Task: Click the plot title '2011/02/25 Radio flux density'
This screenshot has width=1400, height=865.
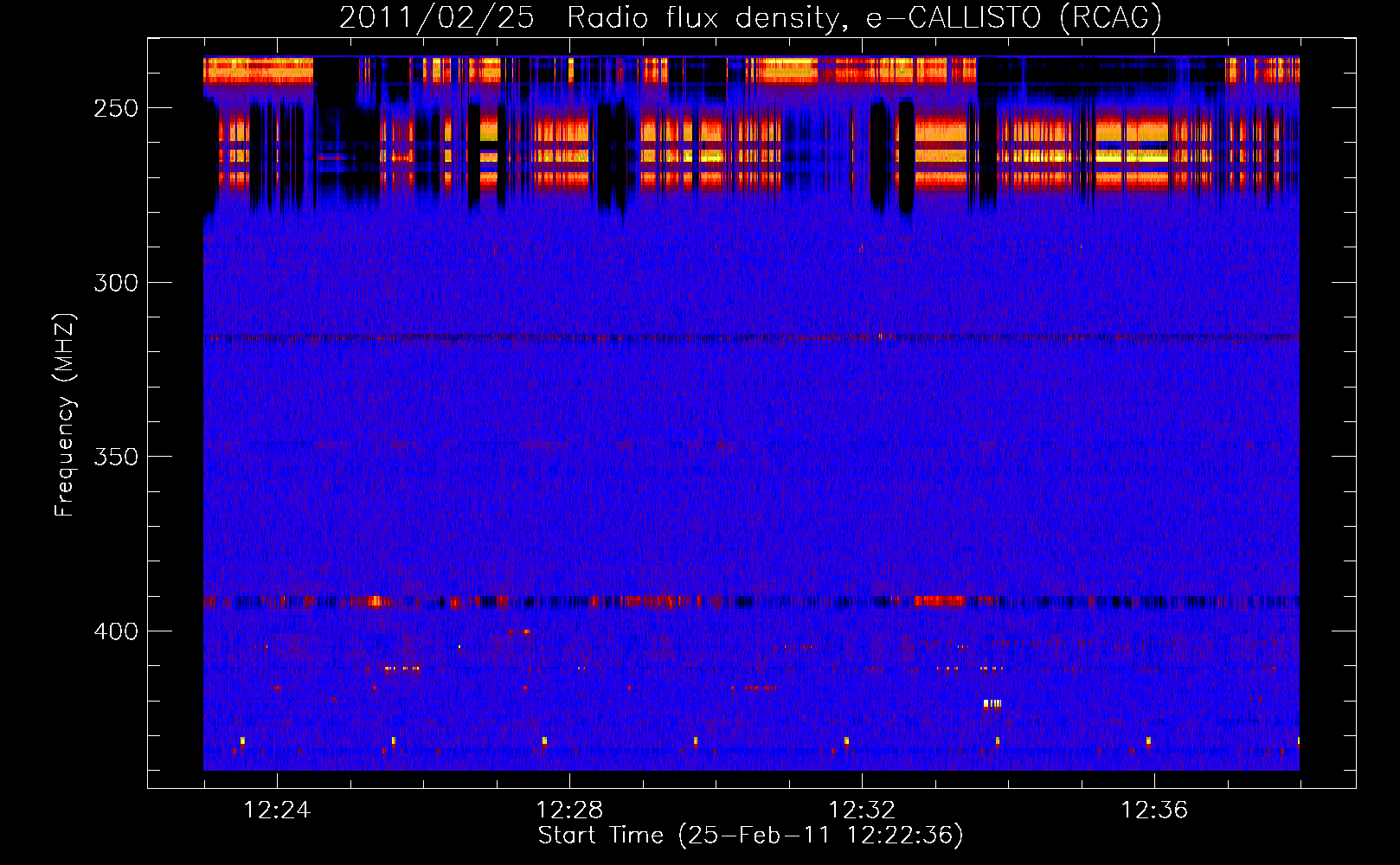Action: [x=590, y=18]
